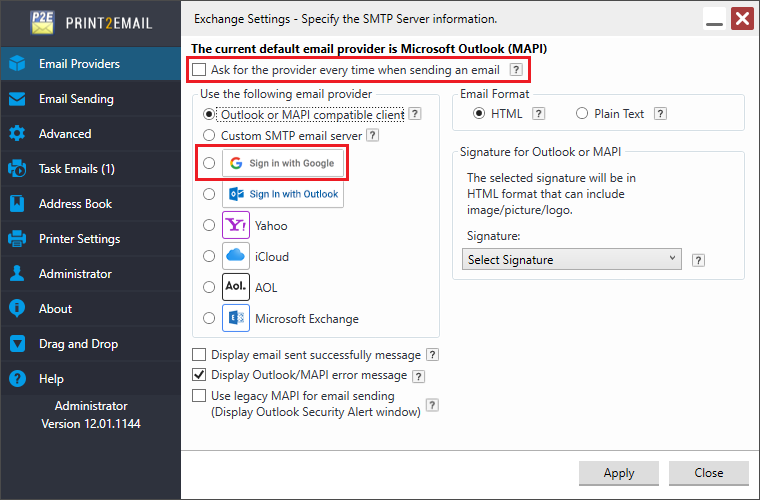Click the Microsoft Exchange logo icon

click(236, 318)
